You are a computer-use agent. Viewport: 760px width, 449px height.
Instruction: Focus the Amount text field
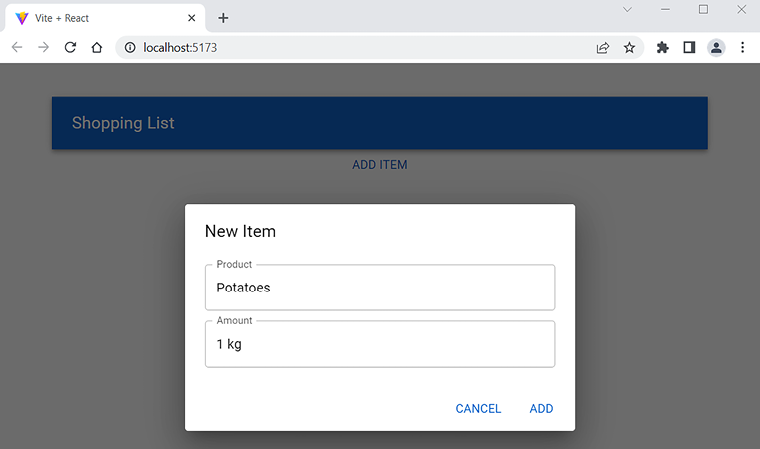(380, 345)
